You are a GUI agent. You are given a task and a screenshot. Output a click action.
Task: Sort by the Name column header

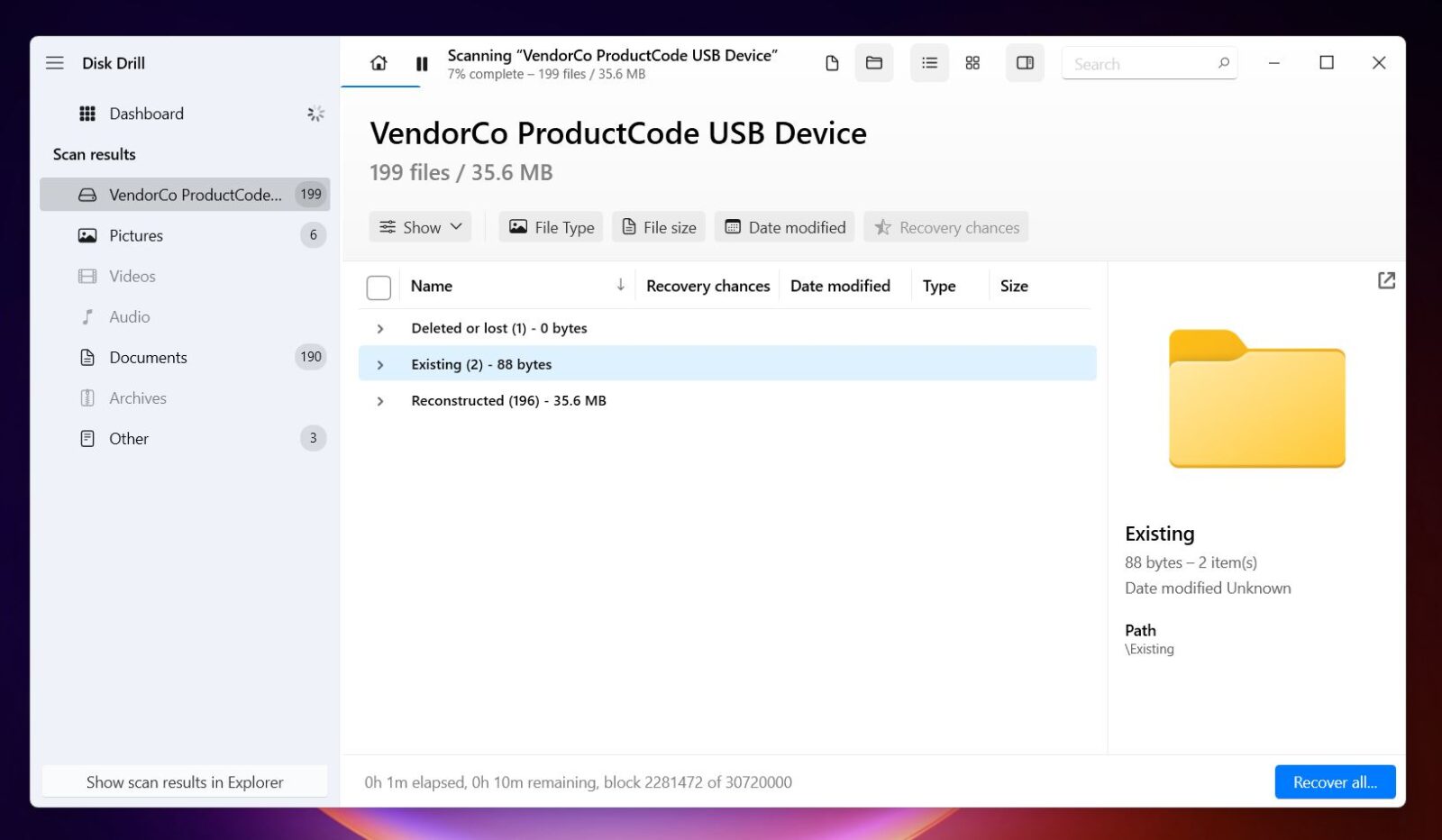tap(432, 286)
